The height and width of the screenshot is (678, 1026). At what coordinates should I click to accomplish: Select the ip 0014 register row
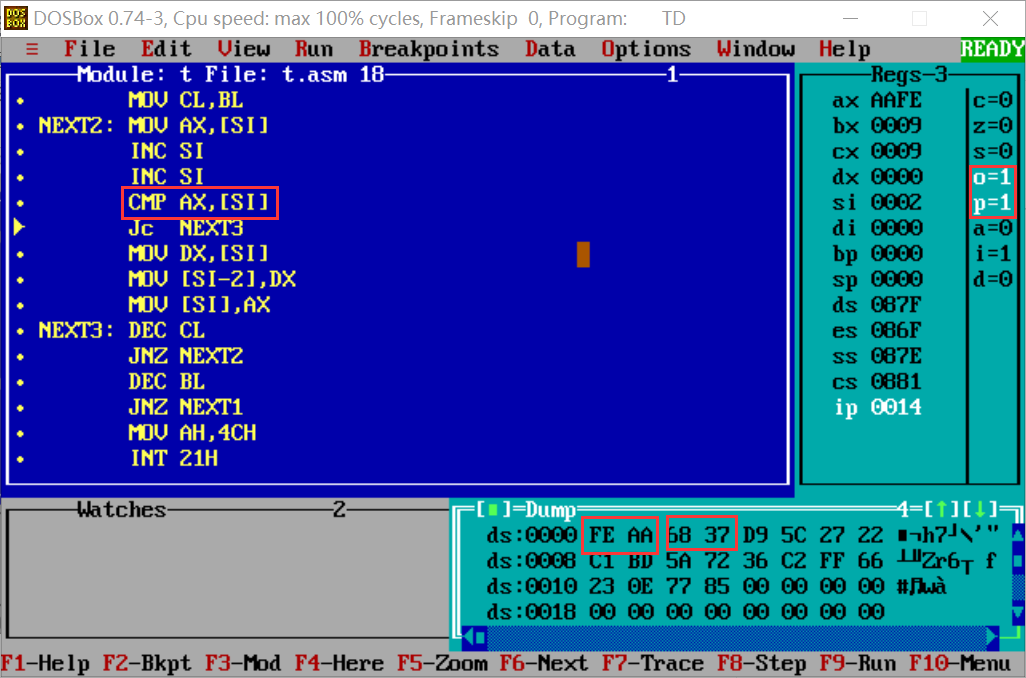(x=877, y=407)
